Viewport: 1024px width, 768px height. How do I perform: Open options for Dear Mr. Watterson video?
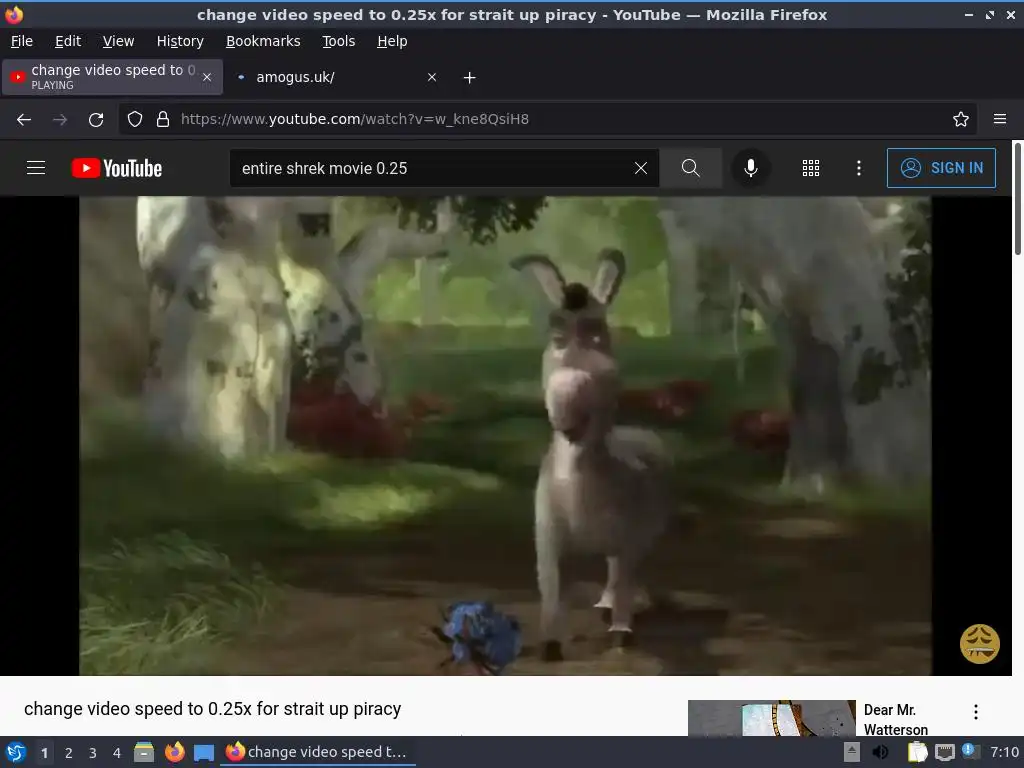976,712
